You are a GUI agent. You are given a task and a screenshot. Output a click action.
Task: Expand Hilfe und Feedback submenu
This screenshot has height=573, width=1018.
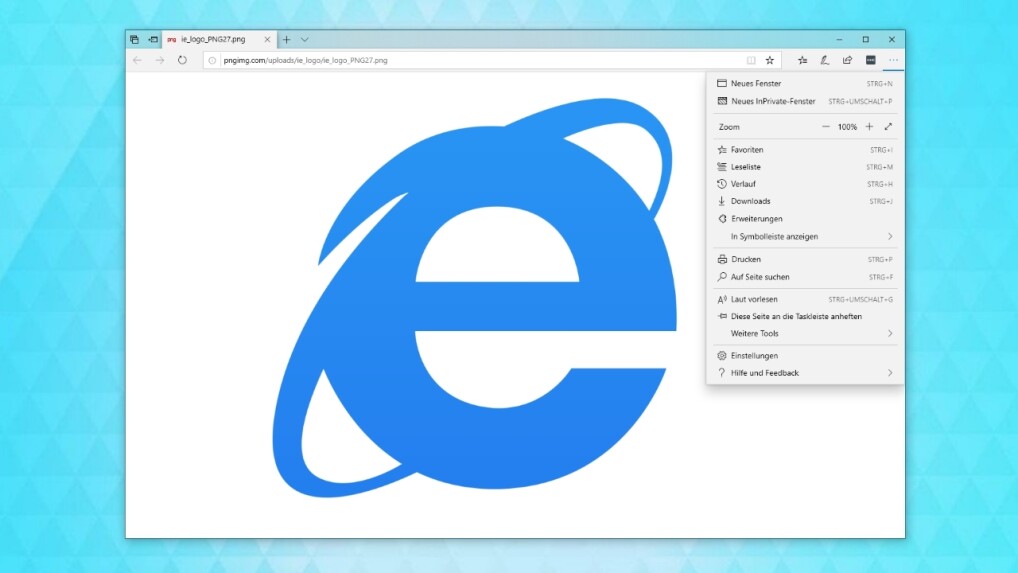point(805,372)
